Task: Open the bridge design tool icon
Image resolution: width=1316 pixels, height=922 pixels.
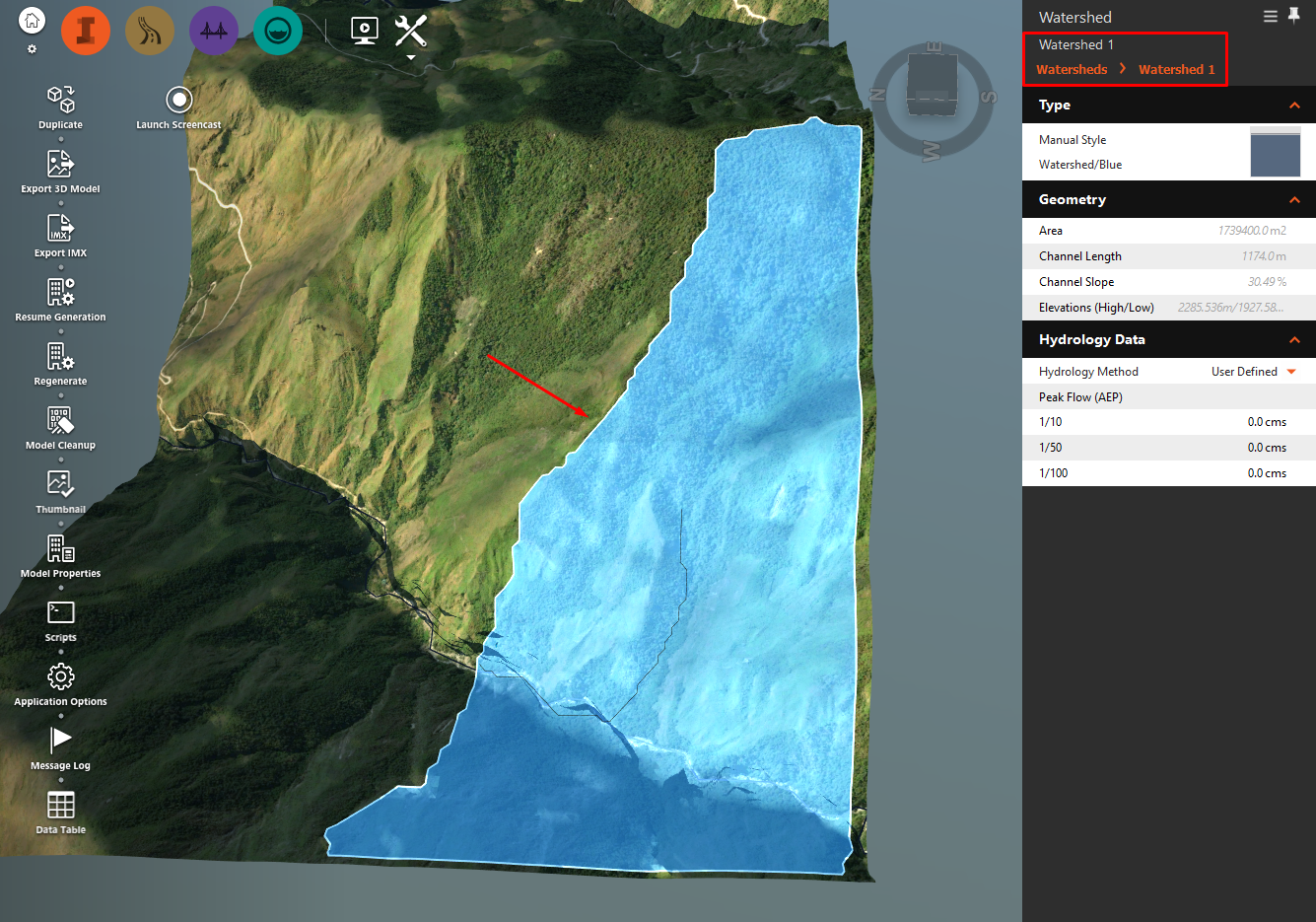Action: pyautogui.click(x=214, y=31)
